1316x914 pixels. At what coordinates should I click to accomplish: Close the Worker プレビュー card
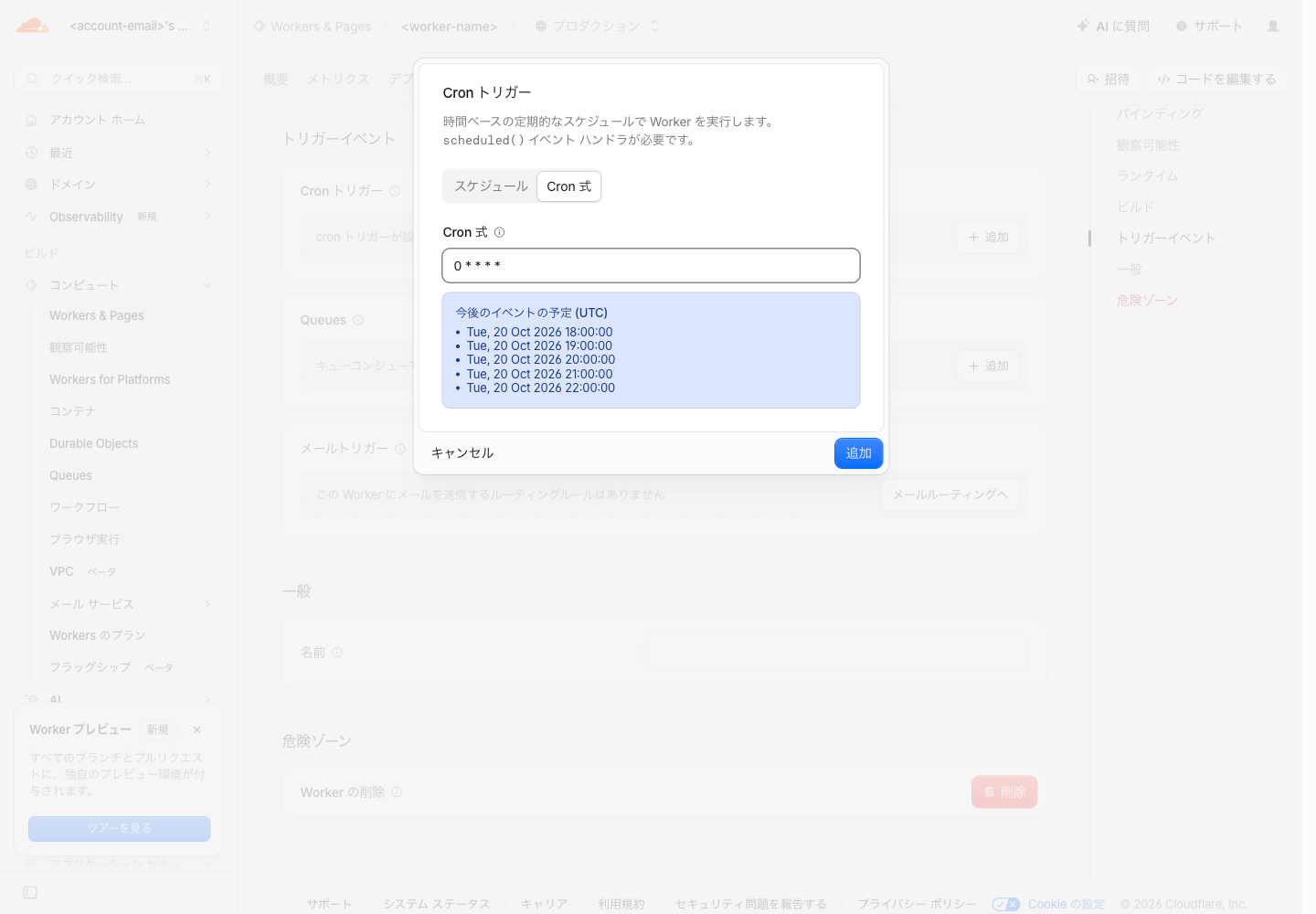click(x=196, y=729)
